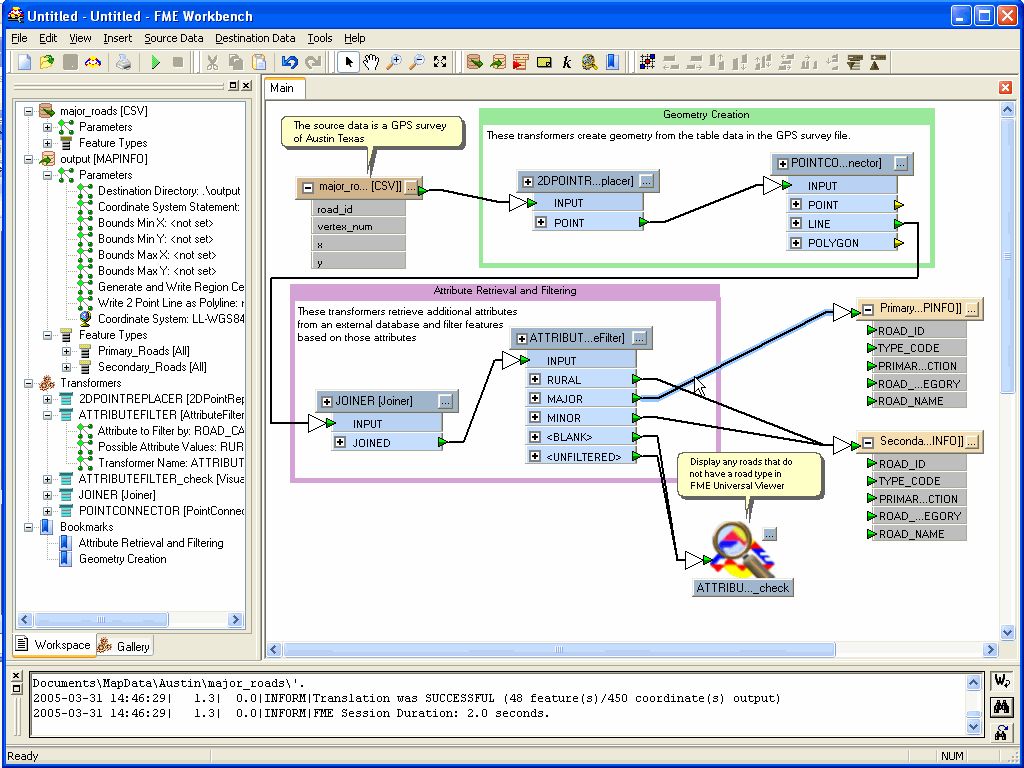Screen dimensions: 1024x768
Task: Open search with the binoculars icon
Action: pos(1001,707)
